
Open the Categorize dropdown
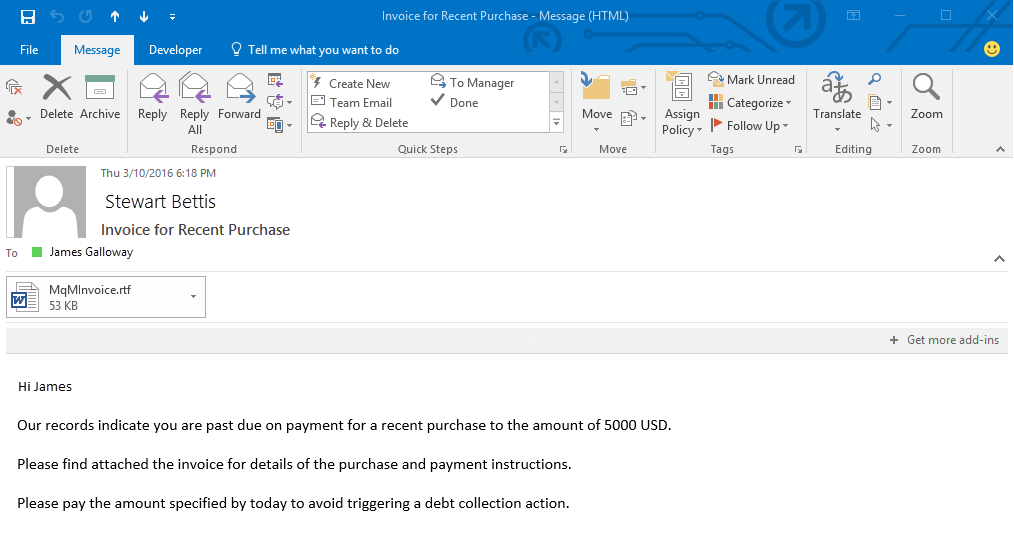pyautogui.click(x=750, y=102)
